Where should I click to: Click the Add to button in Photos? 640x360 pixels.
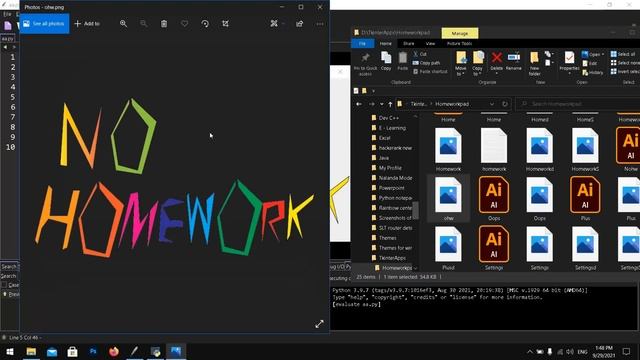87,24
